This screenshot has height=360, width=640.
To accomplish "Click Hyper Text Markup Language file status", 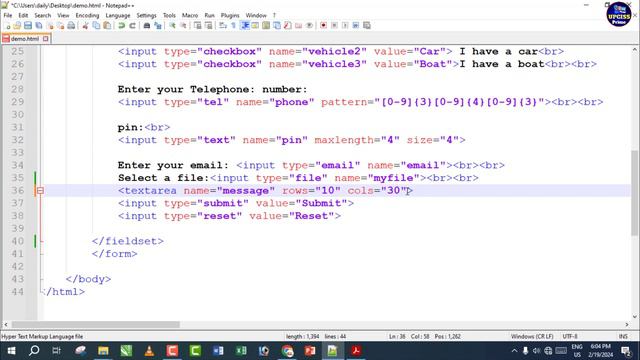I will point(42,336).
